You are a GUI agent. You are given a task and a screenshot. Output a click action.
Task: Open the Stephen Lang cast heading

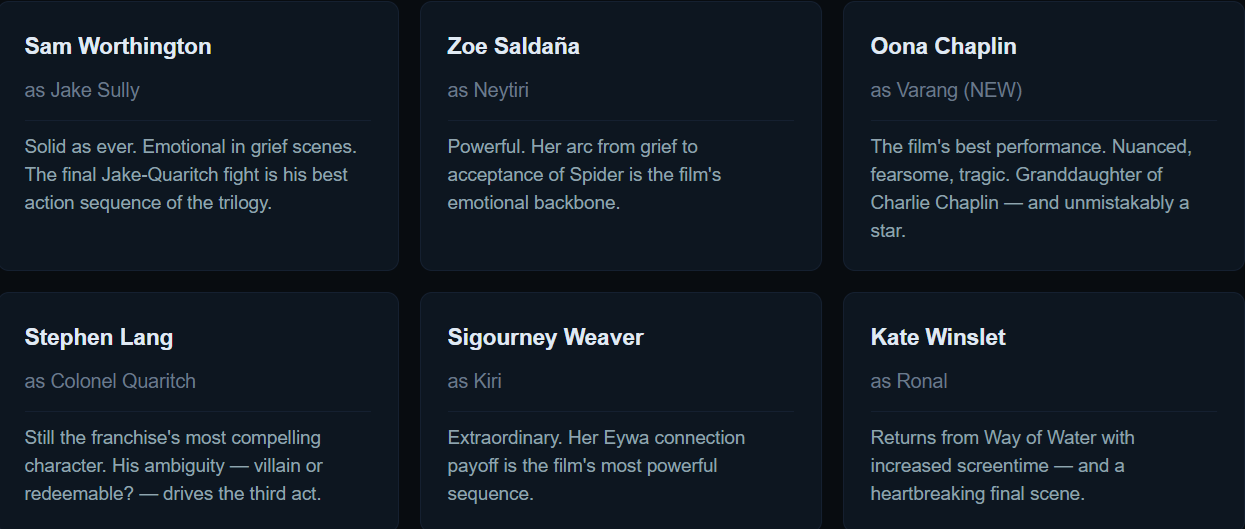click(x=99, y=337)
